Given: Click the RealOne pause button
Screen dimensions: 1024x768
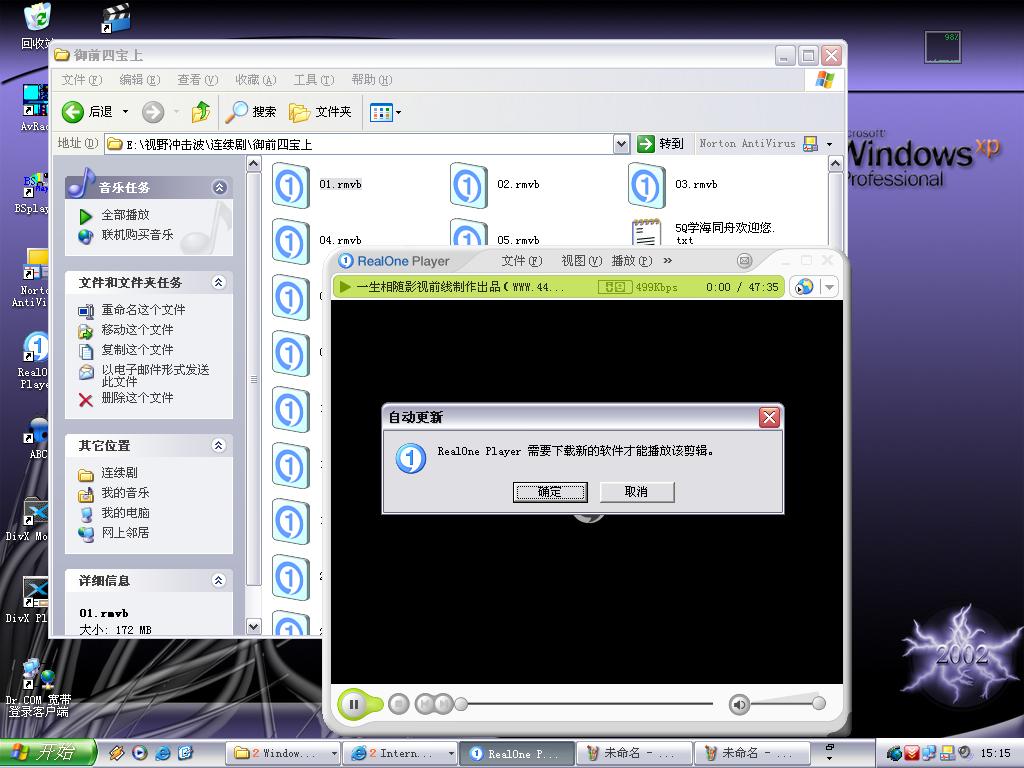Looking at the screenshot, I should click(x=353, y=704).
